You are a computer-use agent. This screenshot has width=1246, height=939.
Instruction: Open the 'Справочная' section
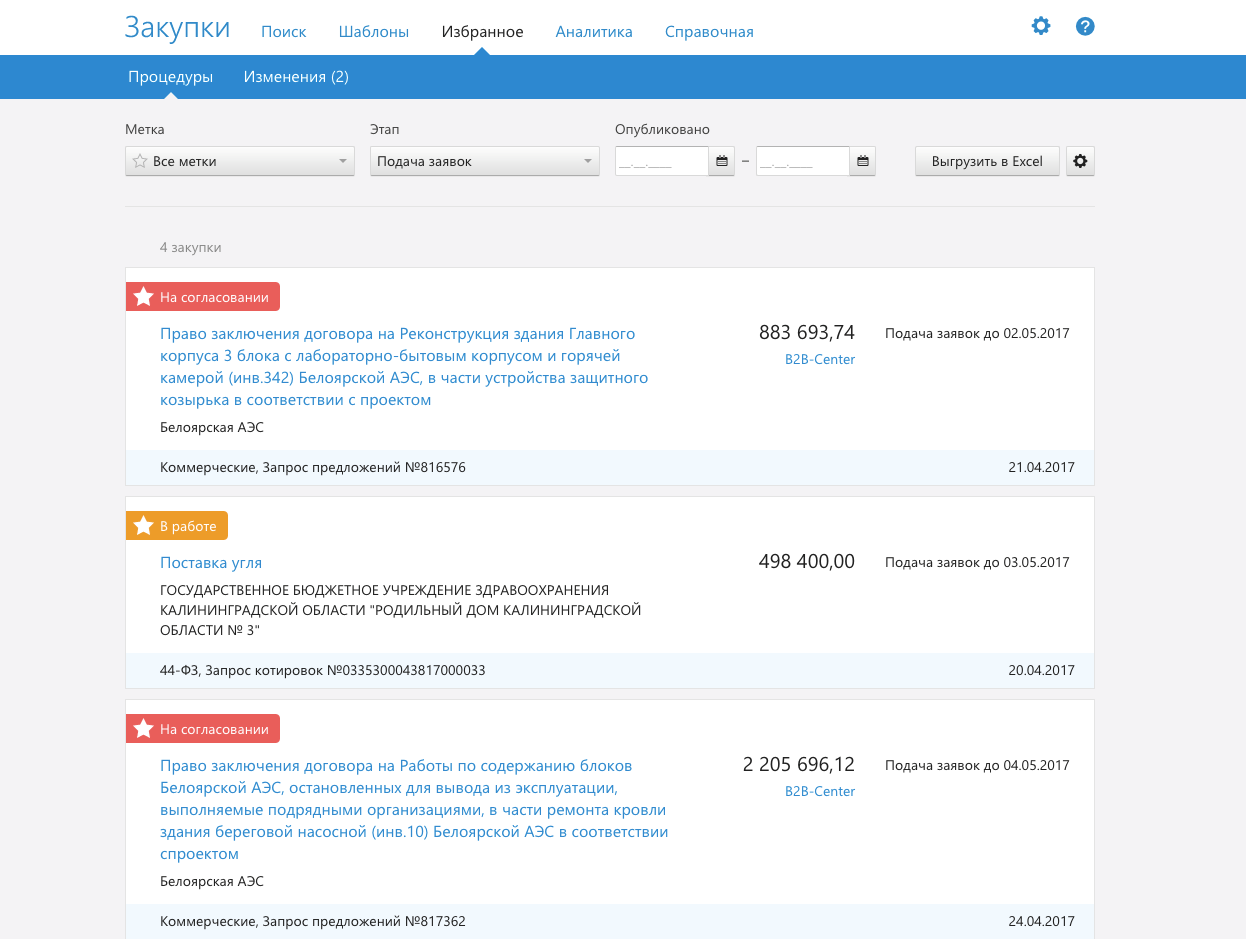tap(709, 32)
